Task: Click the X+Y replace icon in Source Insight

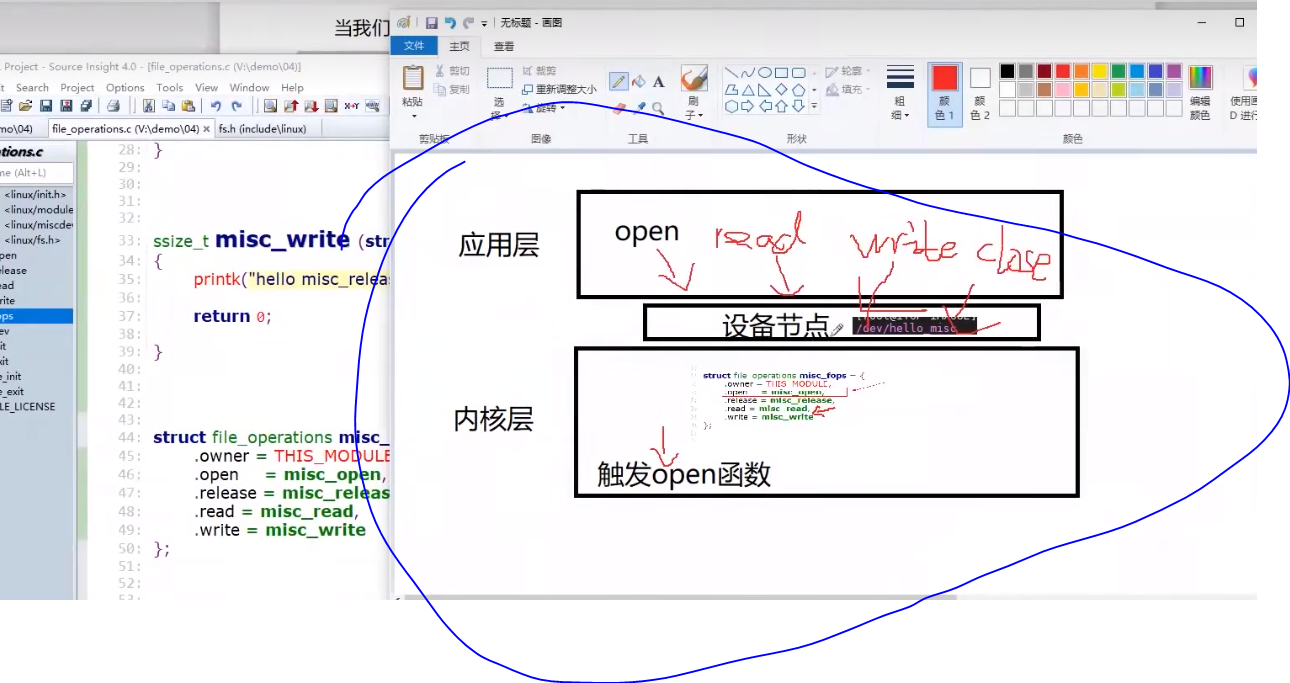Action: tap(352, 106)
